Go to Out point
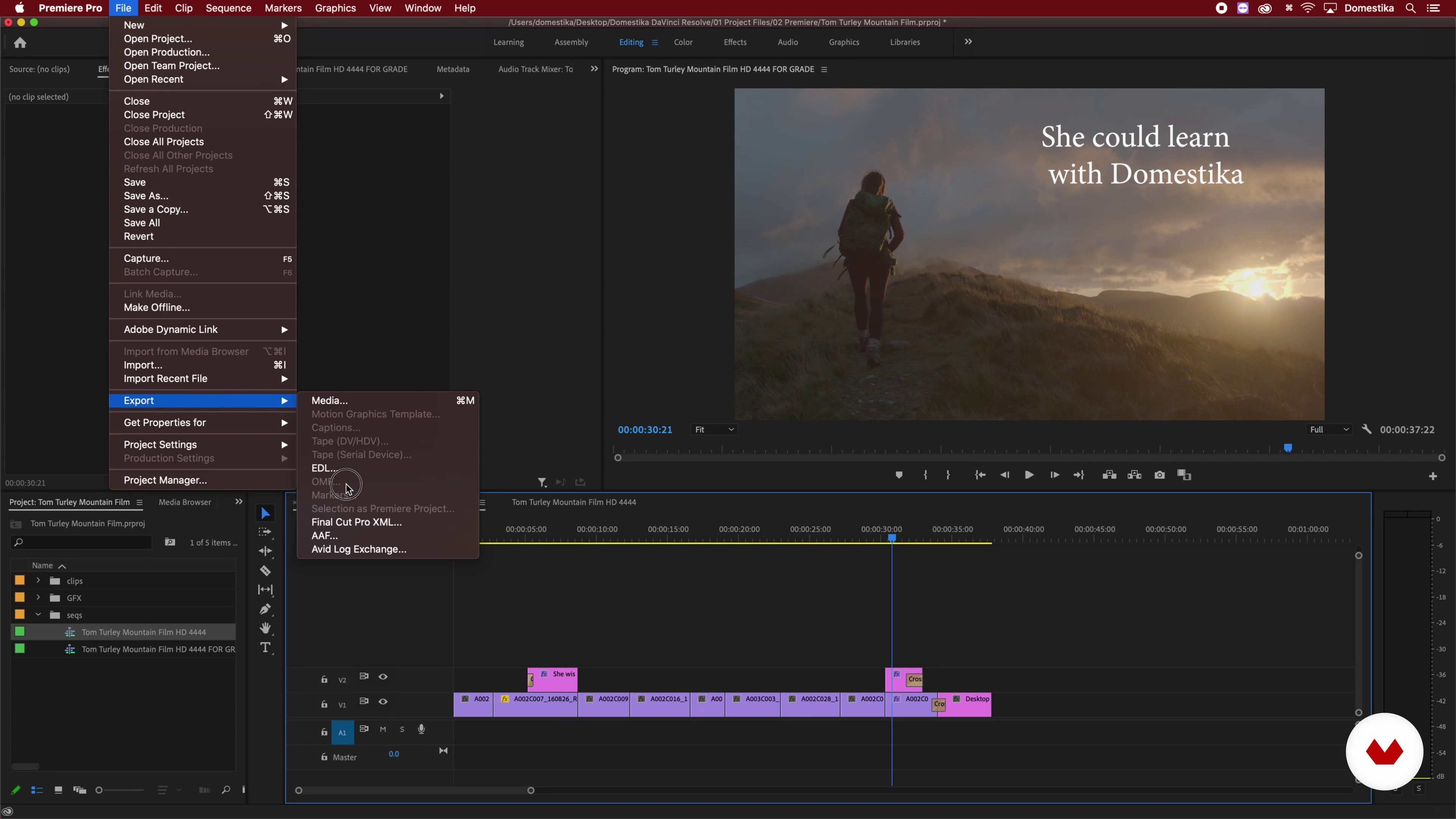Viewport: 1456px width, 819px height. pos(1078,475)
